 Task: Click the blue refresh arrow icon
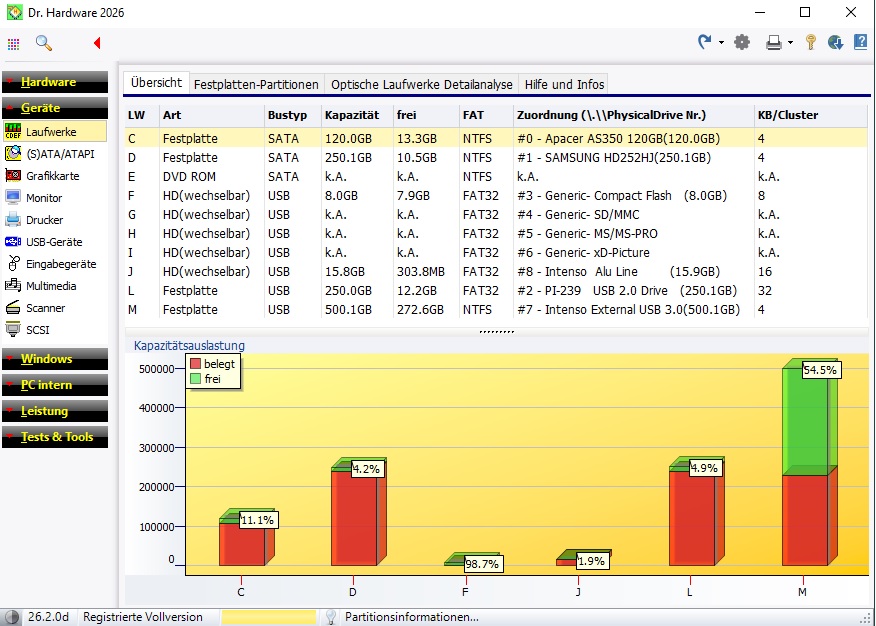705,42
